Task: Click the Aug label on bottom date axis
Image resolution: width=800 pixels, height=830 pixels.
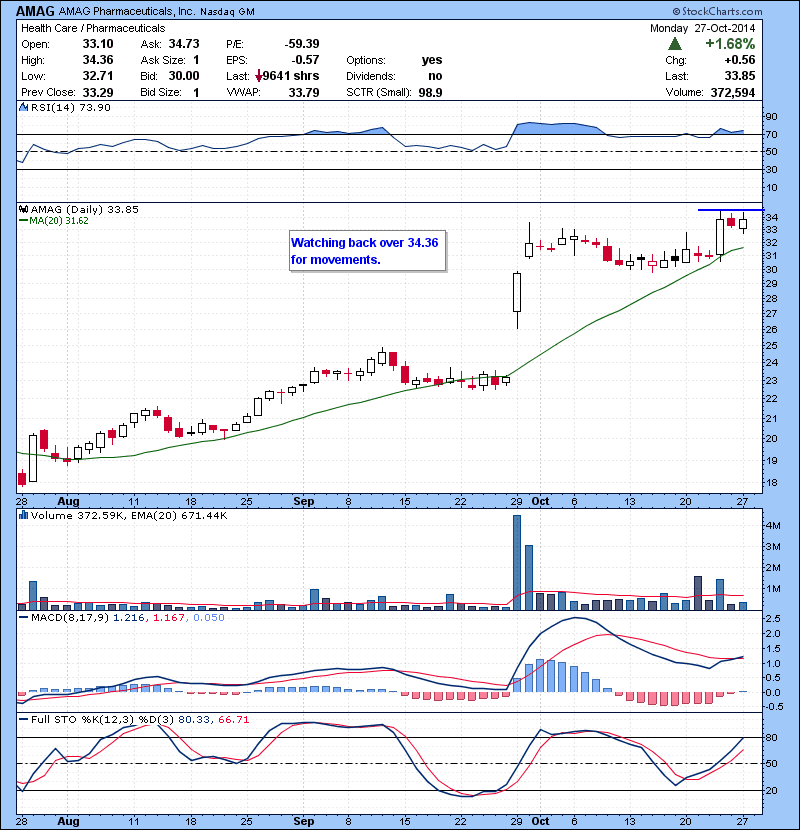Action: [68, 821]
